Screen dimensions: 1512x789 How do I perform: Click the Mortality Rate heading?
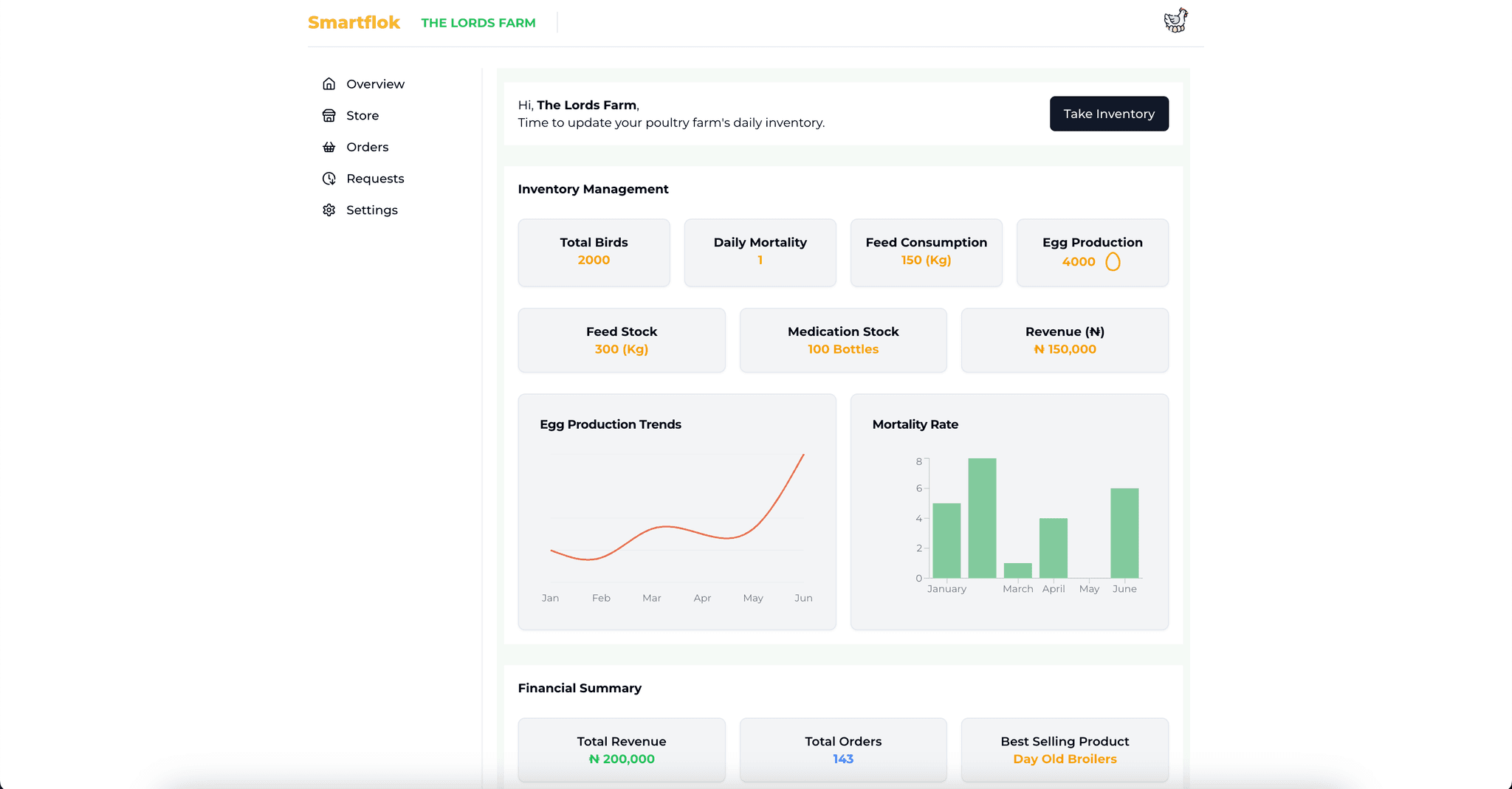[x=915, y=424]
